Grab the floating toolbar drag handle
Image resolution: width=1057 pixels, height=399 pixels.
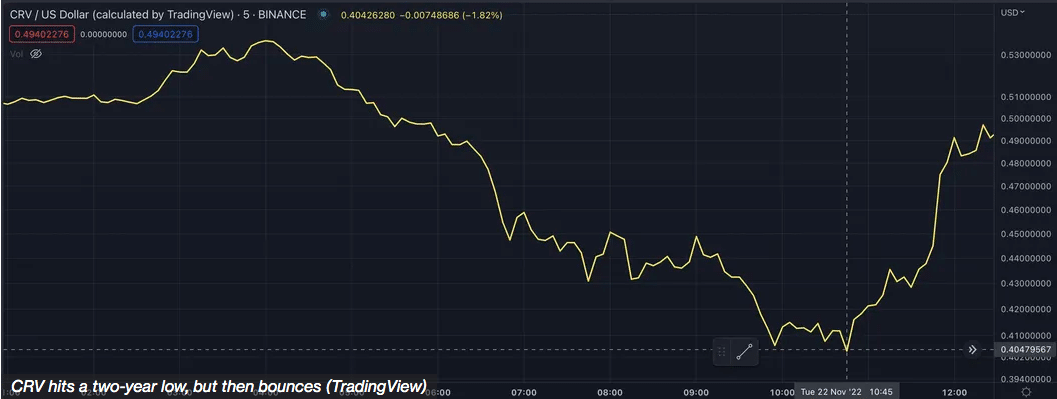[722, 351]
